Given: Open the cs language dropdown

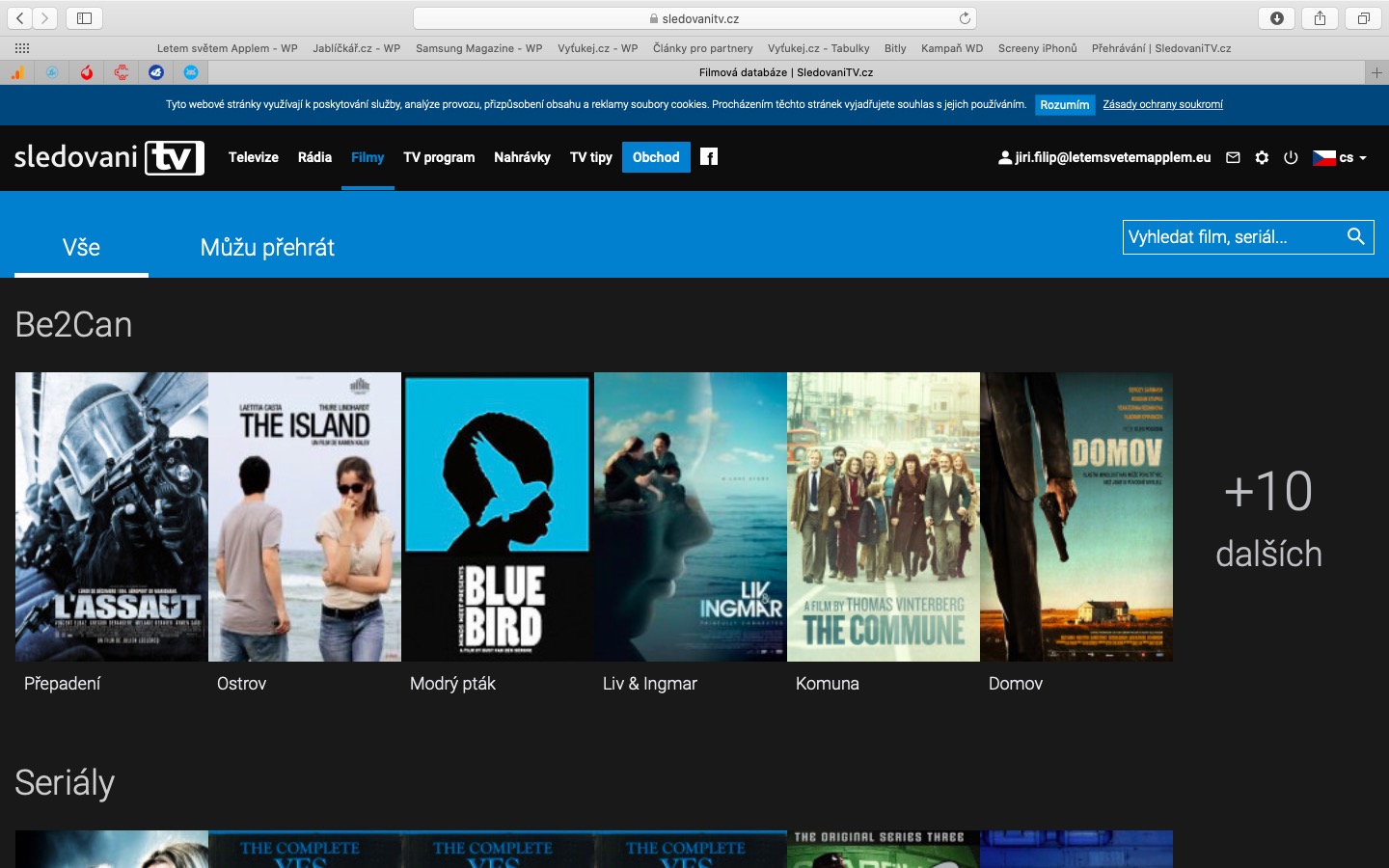Looking at the screenshot, I should [x=1340, y=157].
